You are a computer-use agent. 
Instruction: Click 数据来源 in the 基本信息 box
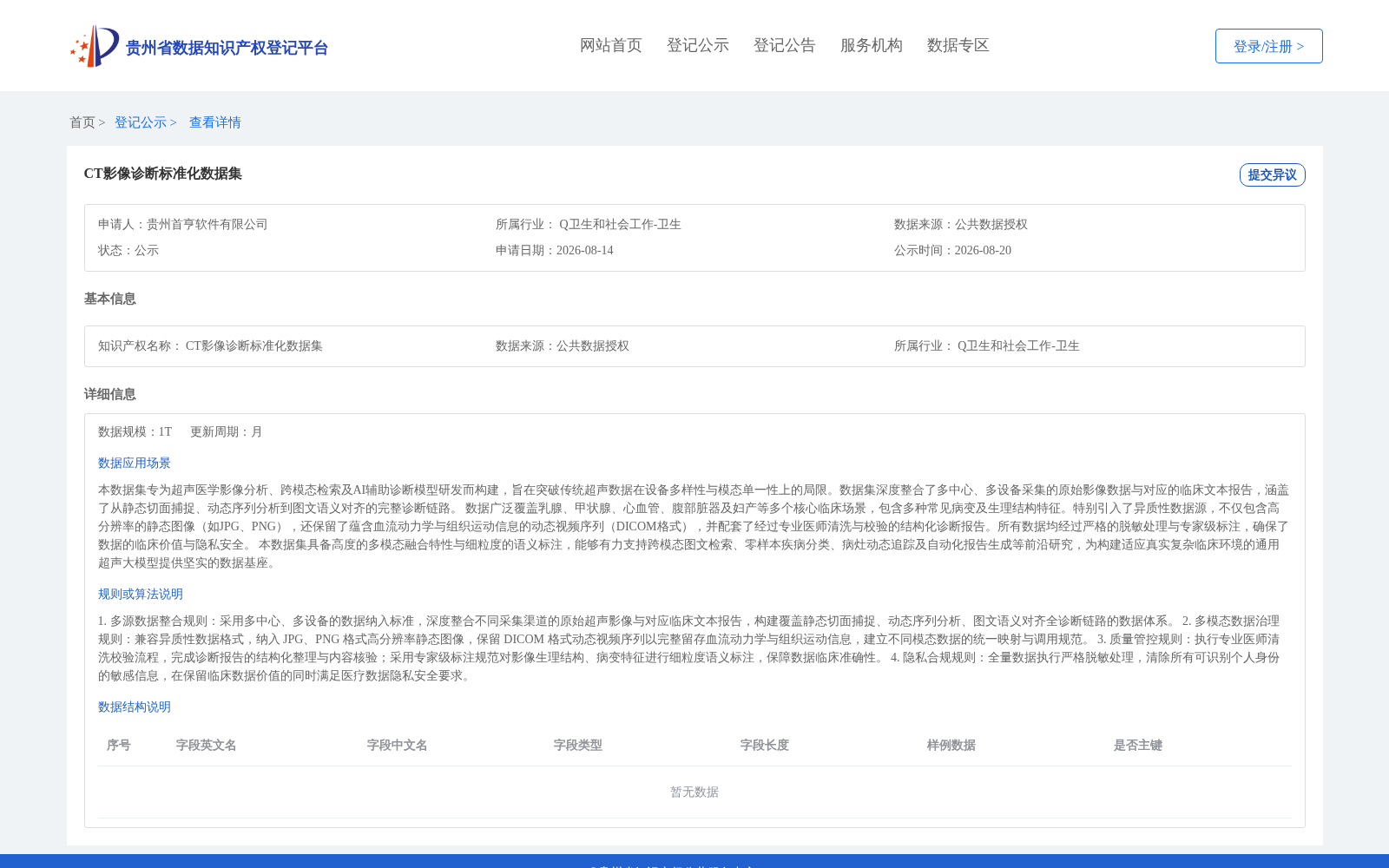pyautogui.click(x=563, y=346)
